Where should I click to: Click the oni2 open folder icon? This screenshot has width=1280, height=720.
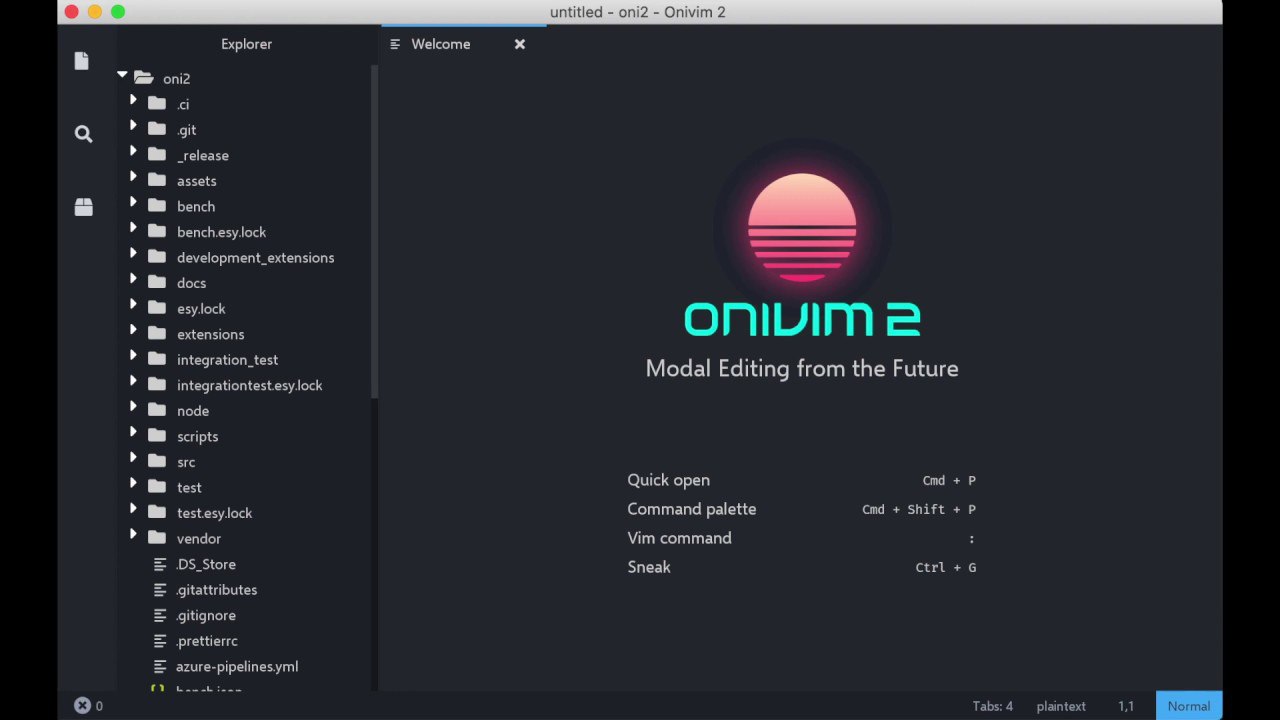[143, 78]
